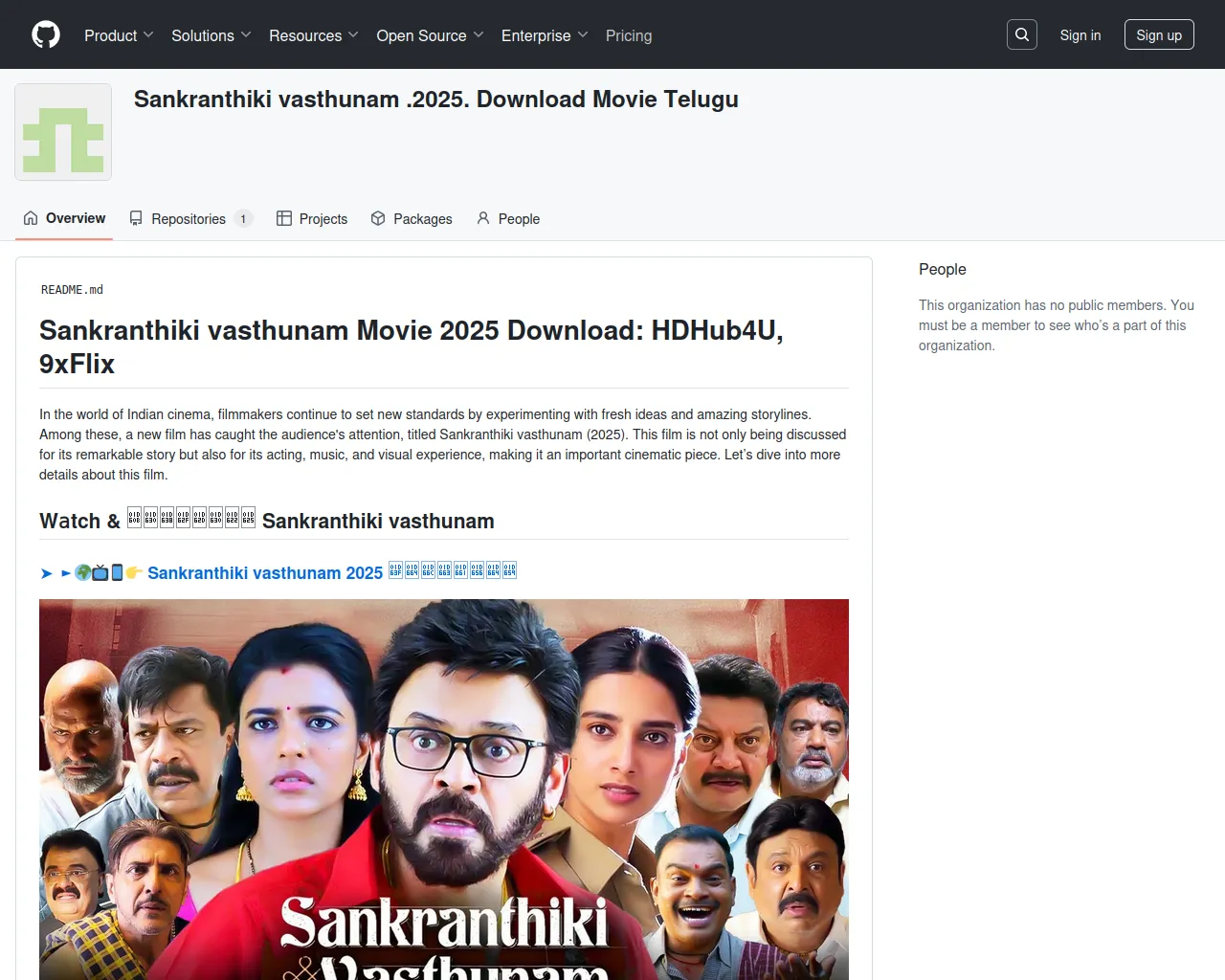
Task: Switch to the Projects tab label
Action: [323, 219]
